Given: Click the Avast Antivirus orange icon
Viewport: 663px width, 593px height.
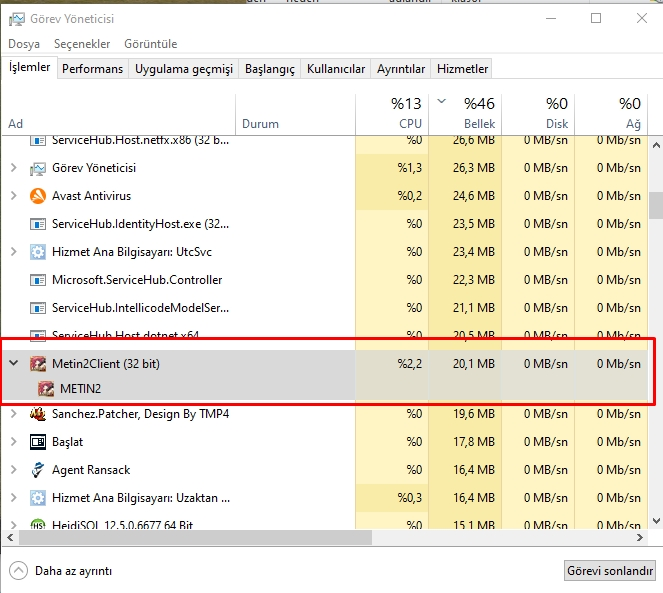Looking at the screenshot, I should [x=38, y=196].
